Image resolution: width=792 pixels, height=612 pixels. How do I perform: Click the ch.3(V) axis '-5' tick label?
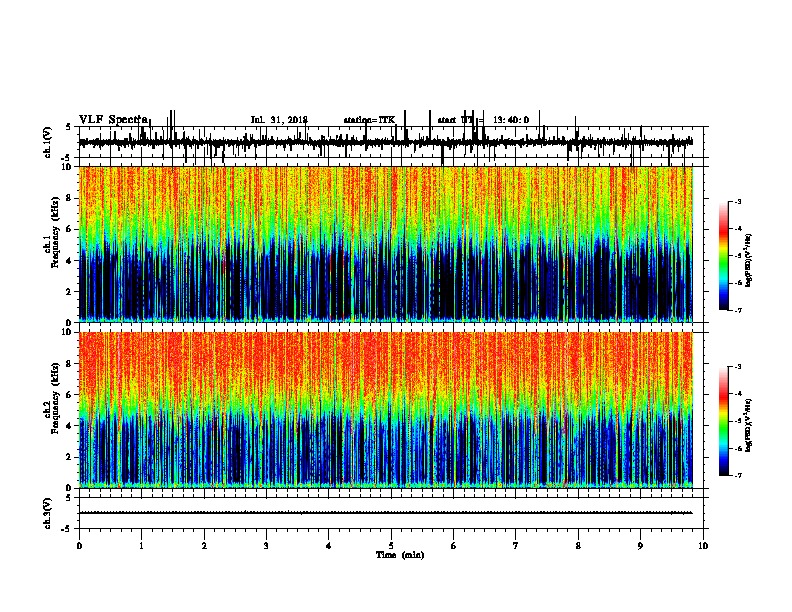click(x=67, y=529)
